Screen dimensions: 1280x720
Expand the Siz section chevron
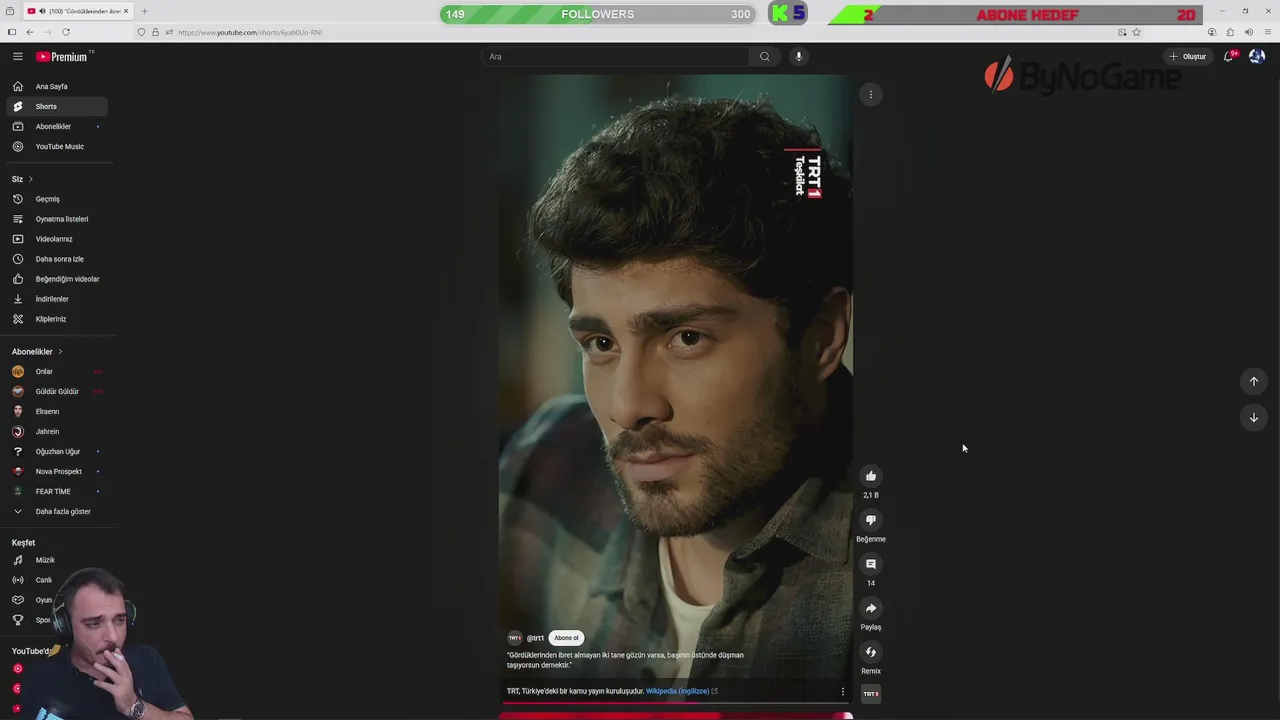[x=30, y=179]
